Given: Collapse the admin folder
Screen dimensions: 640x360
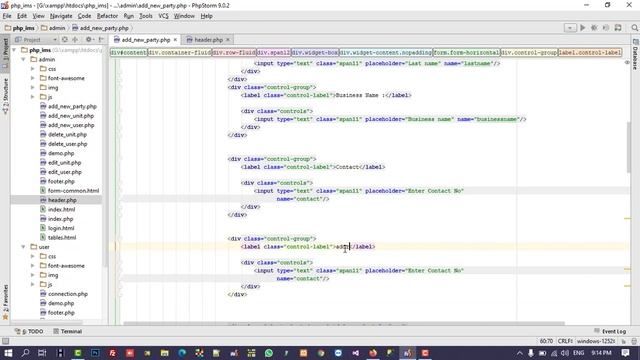Looking at the screenshot, I should tap(23, 59).
